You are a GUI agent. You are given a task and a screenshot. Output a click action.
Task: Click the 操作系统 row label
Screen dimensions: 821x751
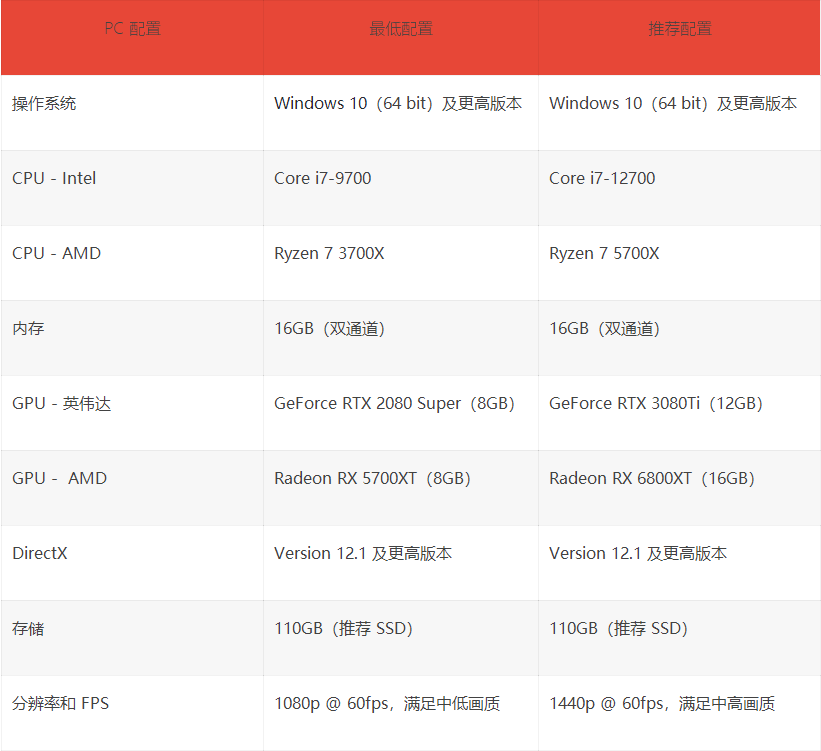(x=44, y=104)
